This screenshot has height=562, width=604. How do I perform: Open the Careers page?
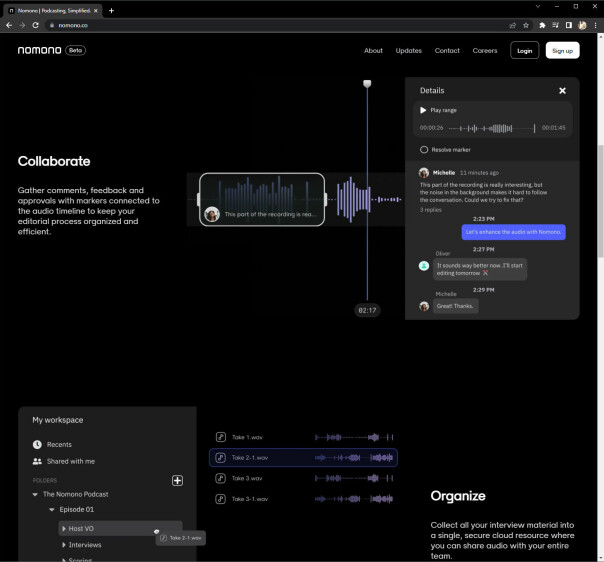[x=485, y=50]
